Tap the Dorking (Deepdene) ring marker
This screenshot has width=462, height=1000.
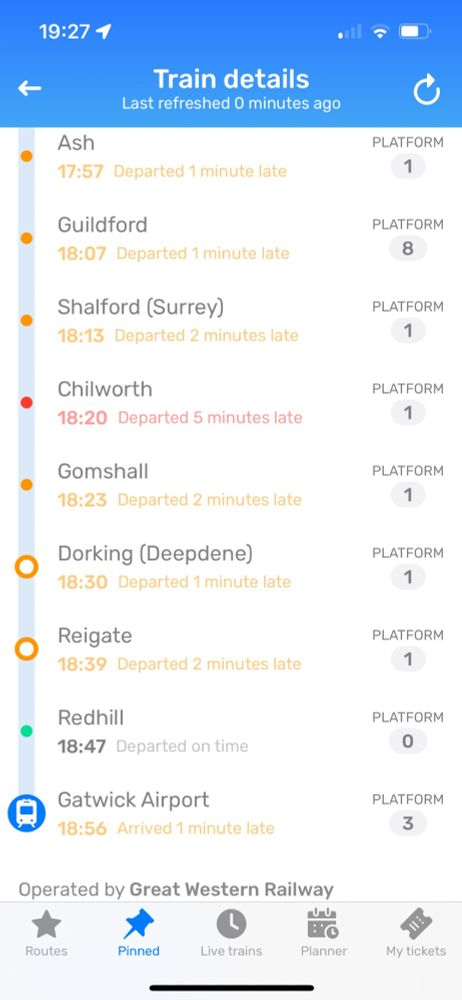26,566
